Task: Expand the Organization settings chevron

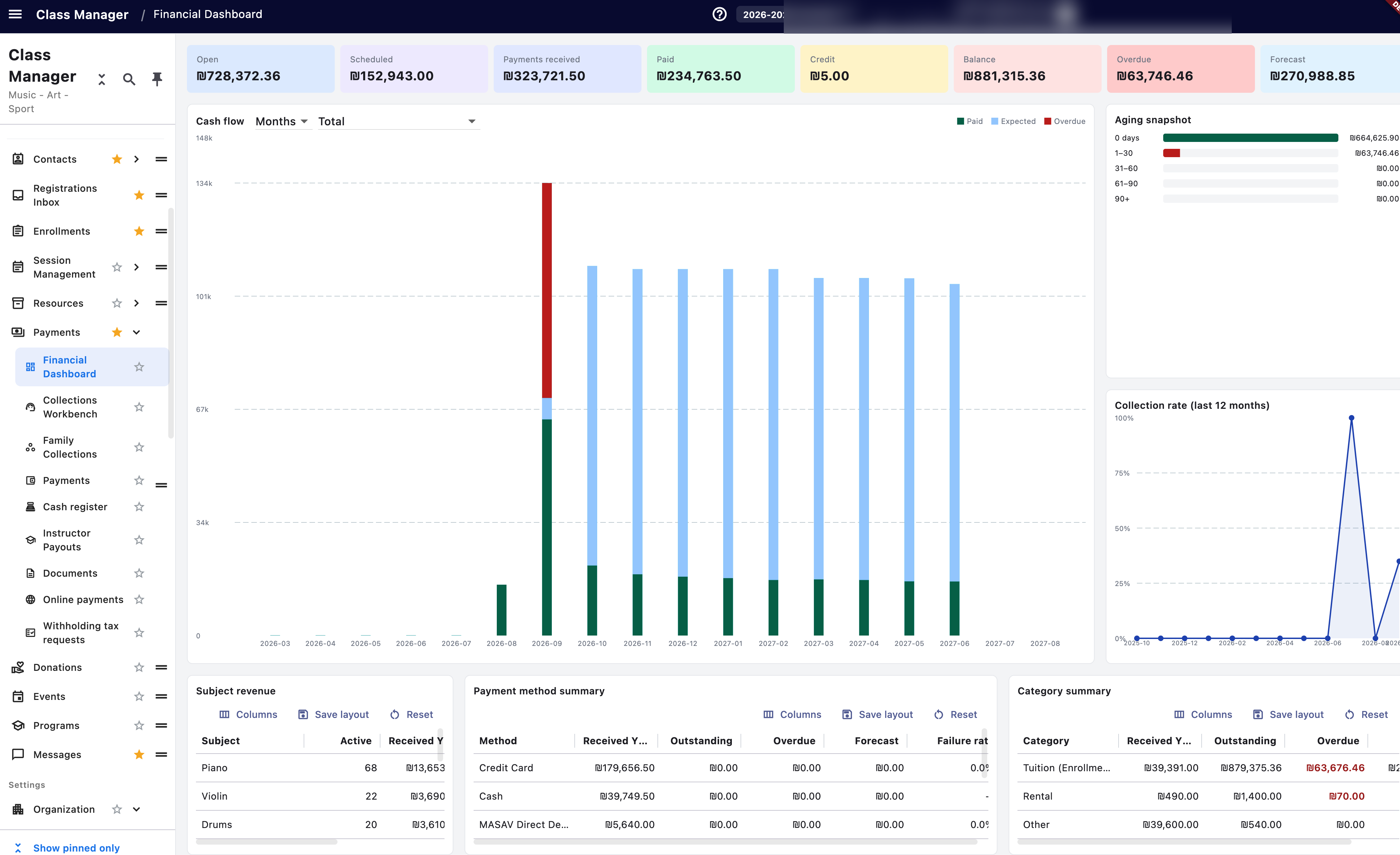Action: [x=136, y=810]
